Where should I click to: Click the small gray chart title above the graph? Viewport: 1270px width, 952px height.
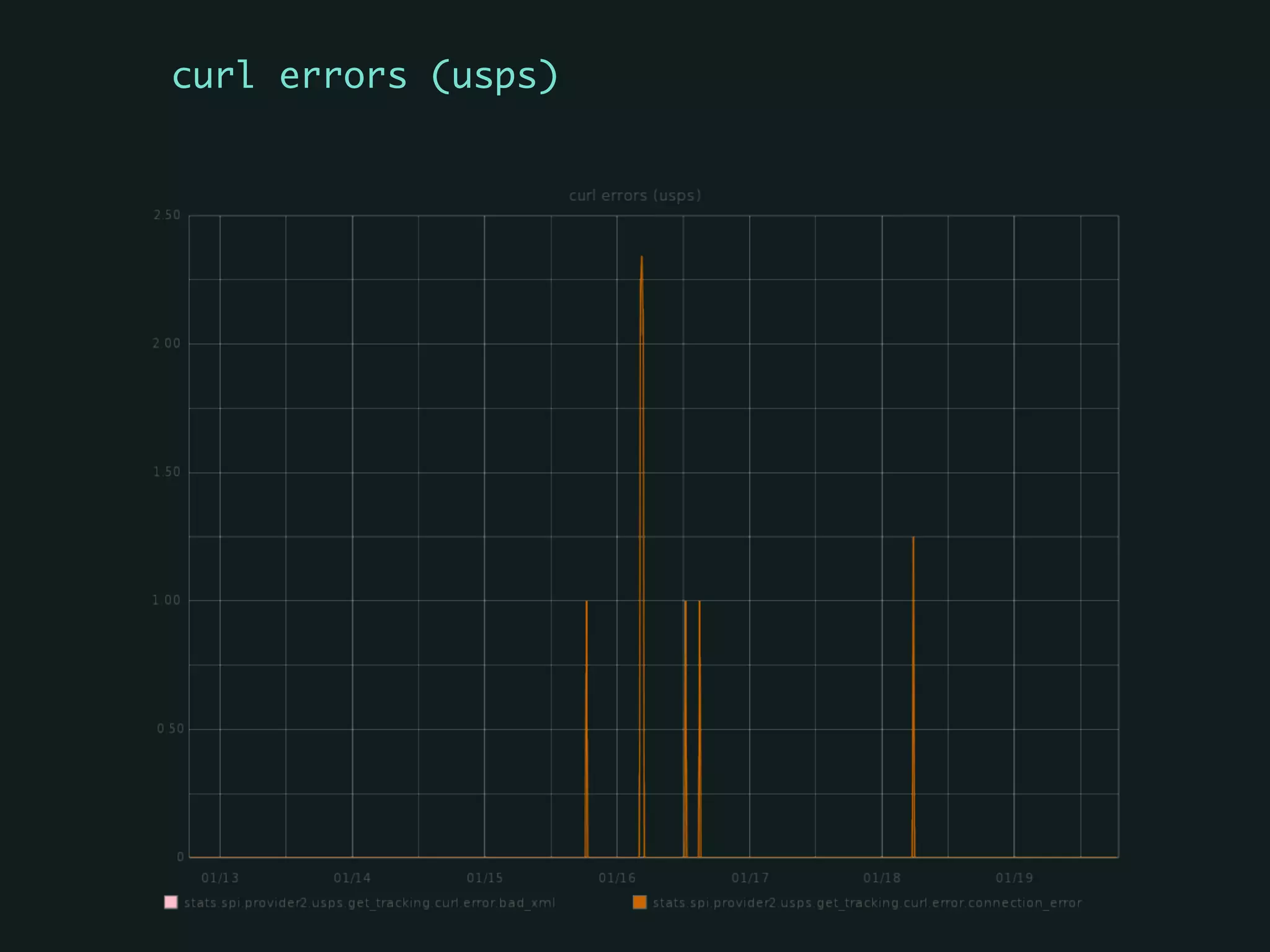[635, 196]
